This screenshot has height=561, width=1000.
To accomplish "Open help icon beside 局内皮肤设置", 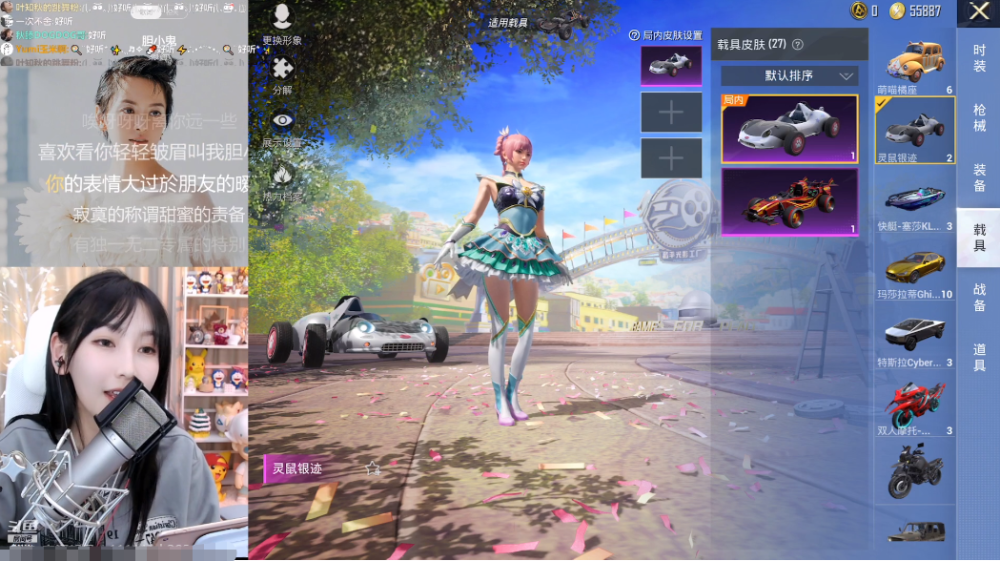I will pos(634,35).
